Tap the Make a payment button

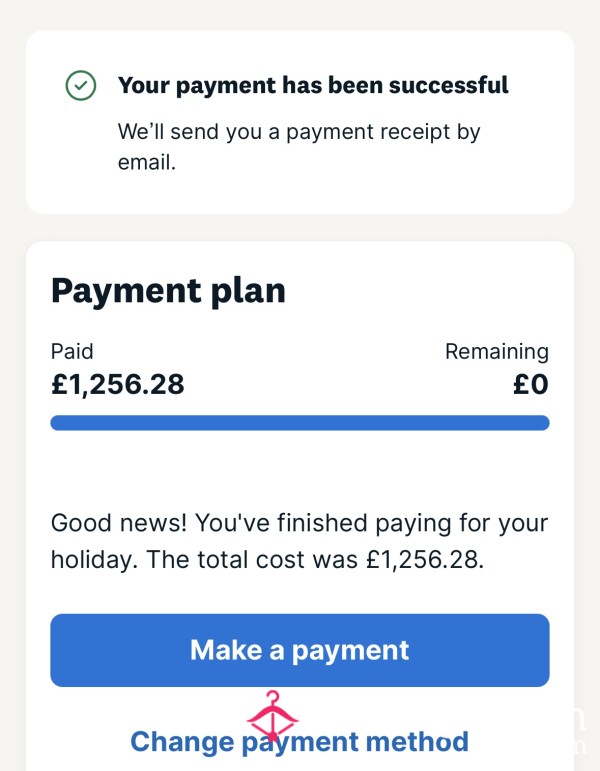pos(300,650)
